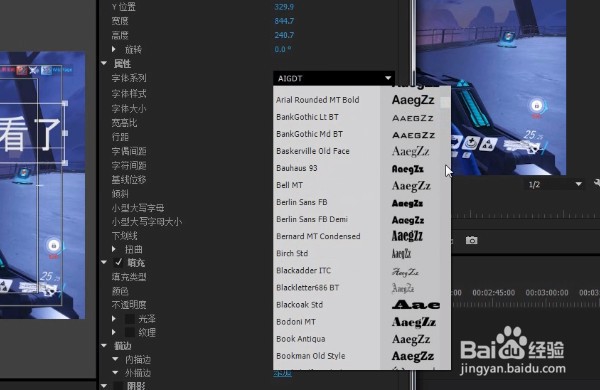The image size is (600, 390).
Task: Click the 高度 height value 240.7
Action: coord(284,35)
